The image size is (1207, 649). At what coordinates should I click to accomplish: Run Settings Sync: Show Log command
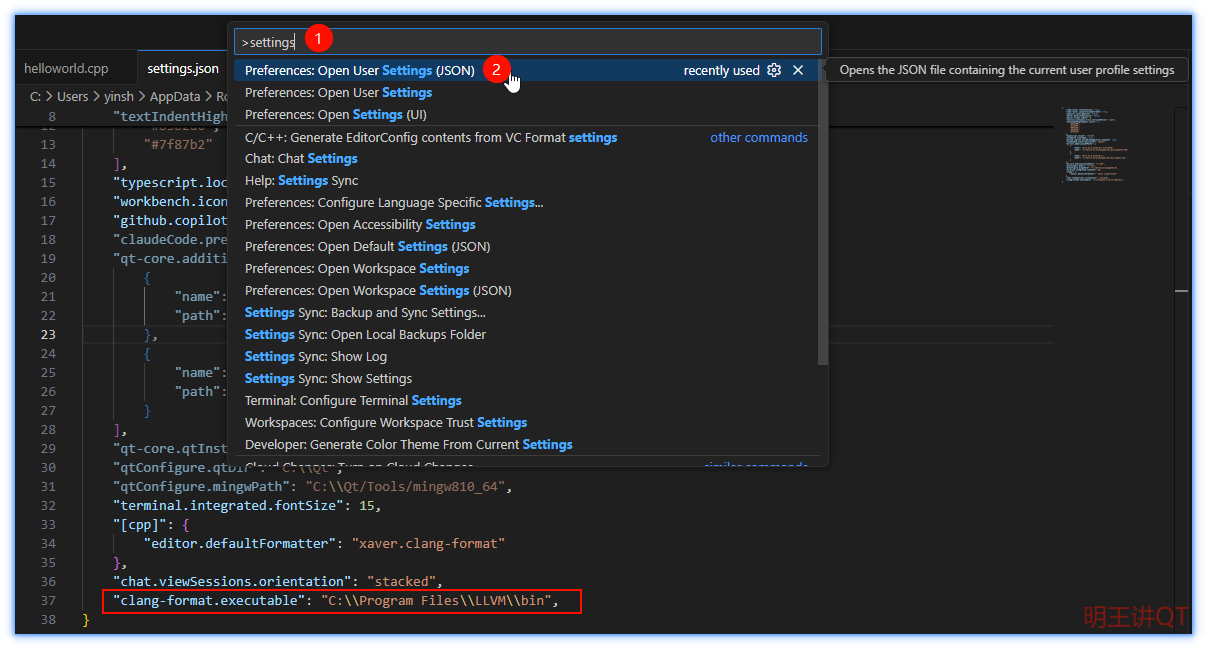[315, 357]
